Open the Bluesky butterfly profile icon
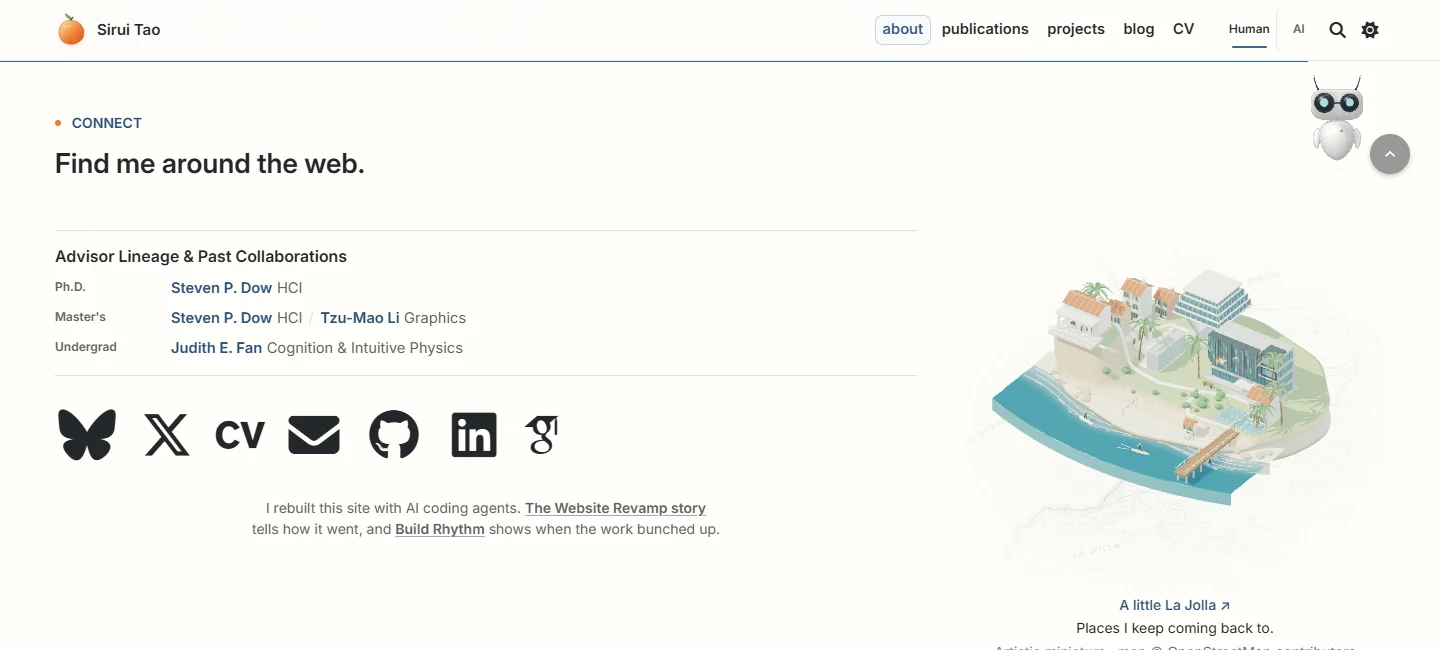 (87, 435)
